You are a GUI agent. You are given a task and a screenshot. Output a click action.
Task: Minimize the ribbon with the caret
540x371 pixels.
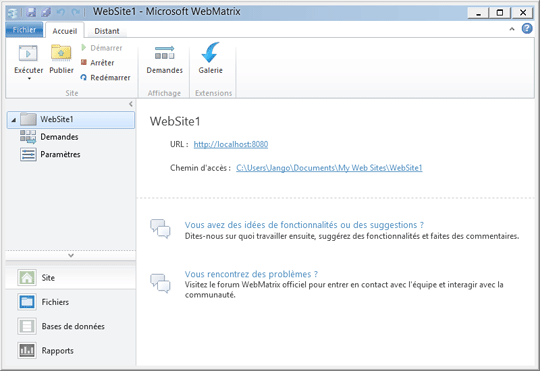pos(512,29)
